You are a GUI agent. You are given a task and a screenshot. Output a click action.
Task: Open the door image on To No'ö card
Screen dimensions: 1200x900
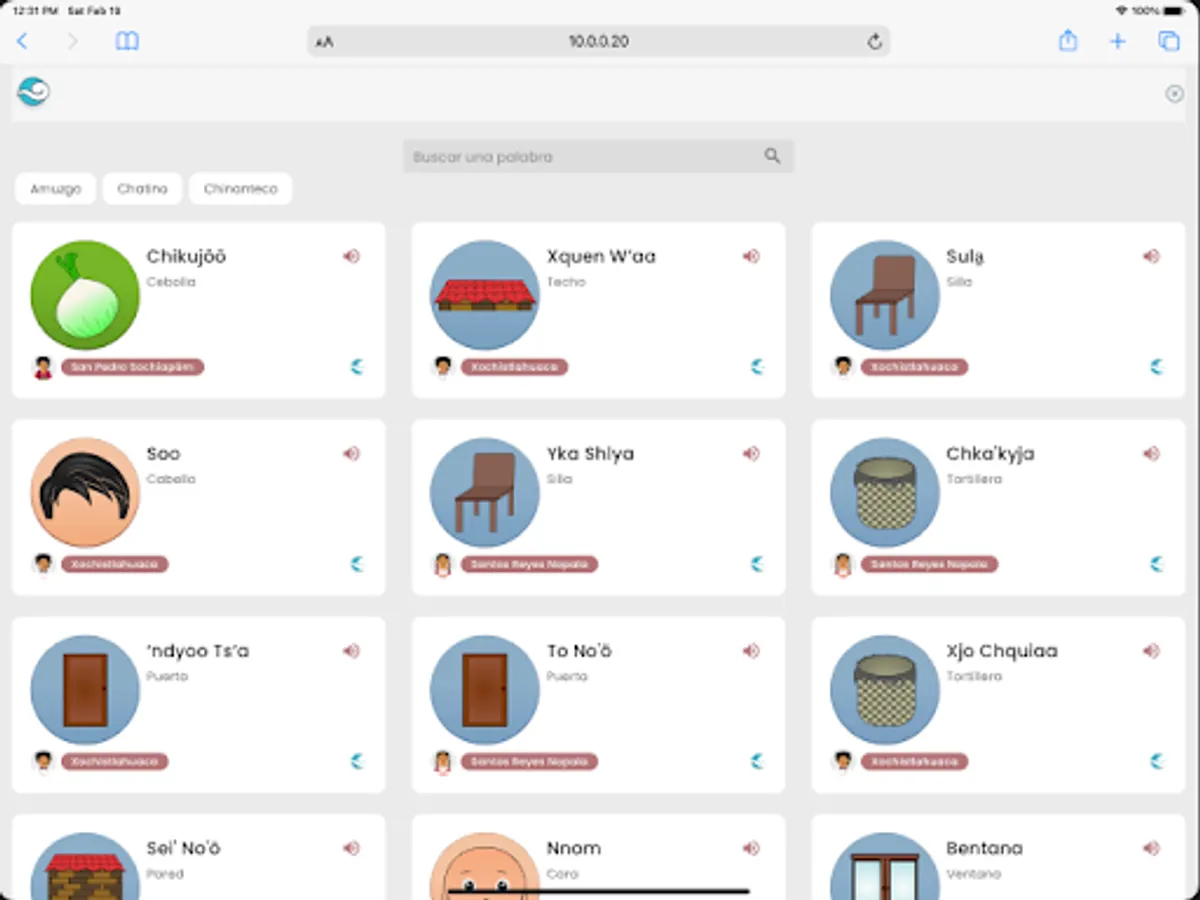(x=485, y=689)
